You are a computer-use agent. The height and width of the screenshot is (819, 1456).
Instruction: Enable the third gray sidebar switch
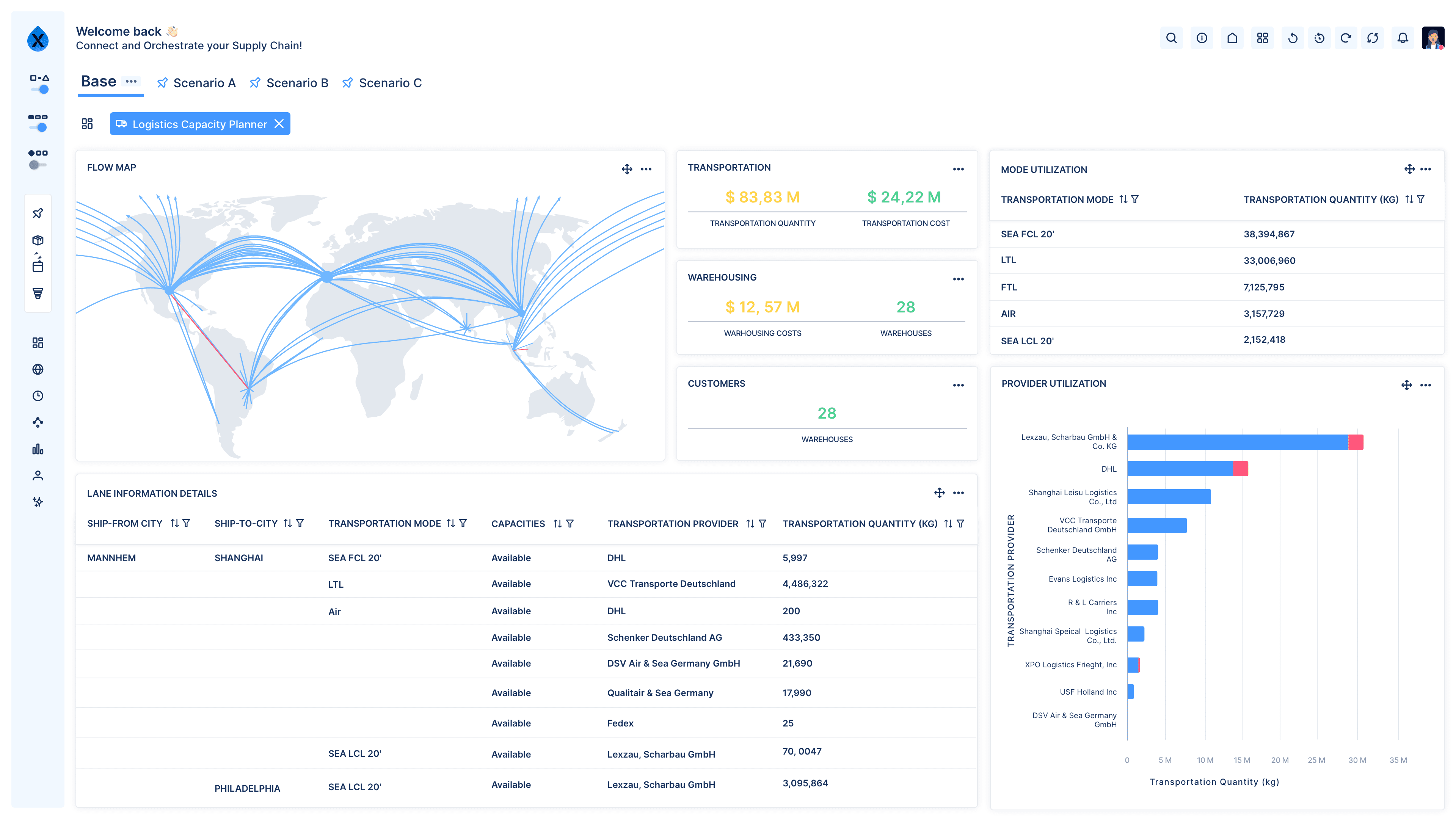tap(38, 165)
